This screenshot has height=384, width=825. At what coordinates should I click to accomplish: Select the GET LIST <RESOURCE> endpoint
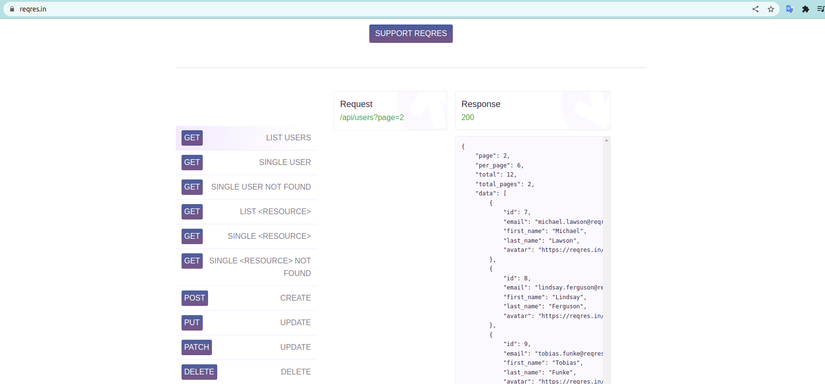point(246,211)
